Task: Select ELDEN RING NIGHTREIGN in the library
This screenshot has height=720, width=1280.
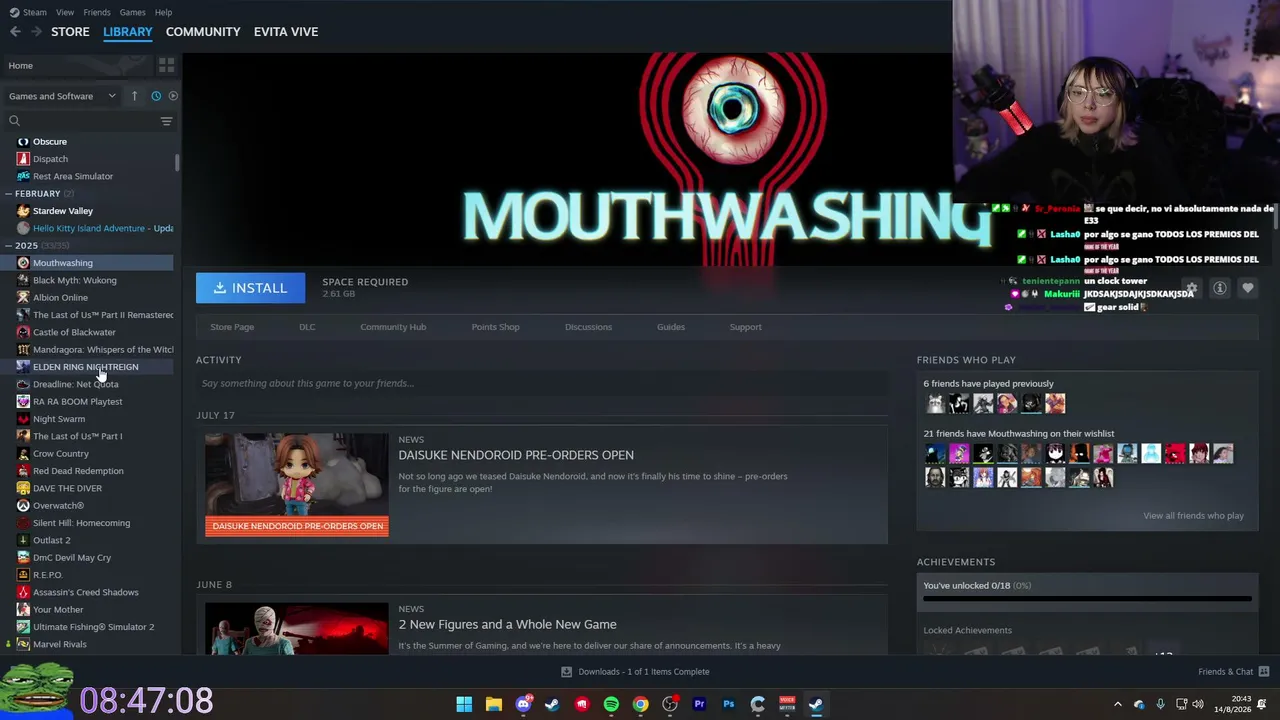Action: click(88, 367)
